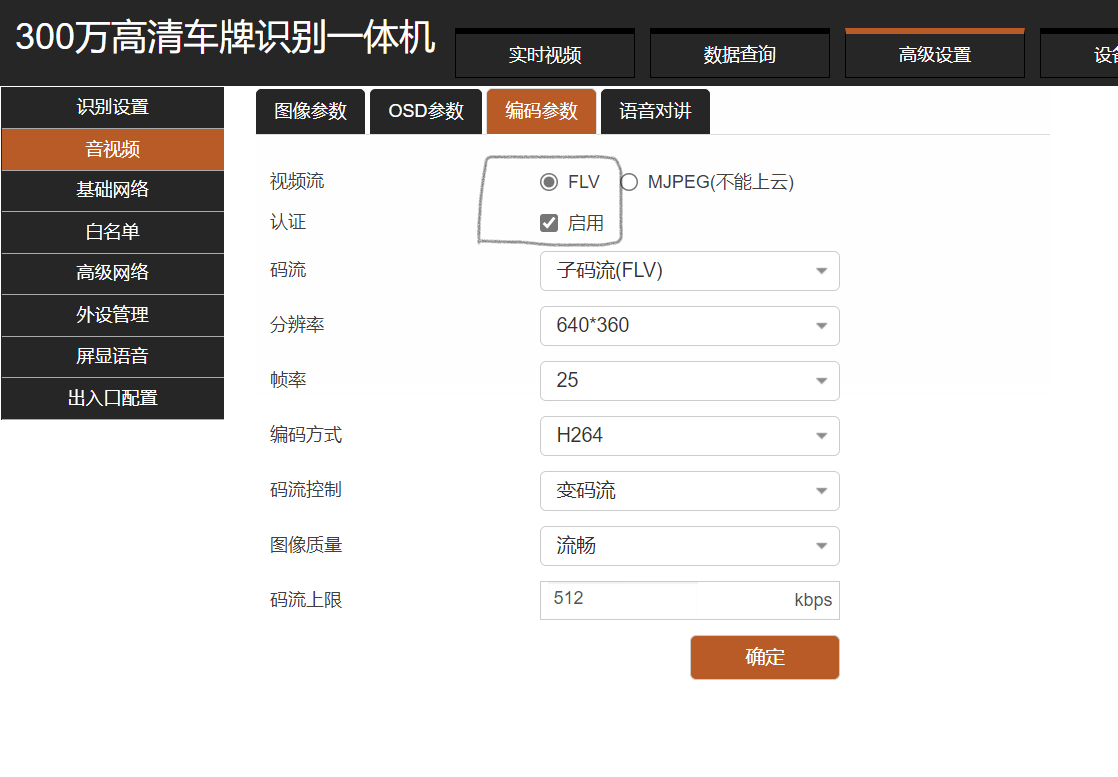Open 音视频 in the sidebar
This screenshot has width=1118, height=777.
113,149
